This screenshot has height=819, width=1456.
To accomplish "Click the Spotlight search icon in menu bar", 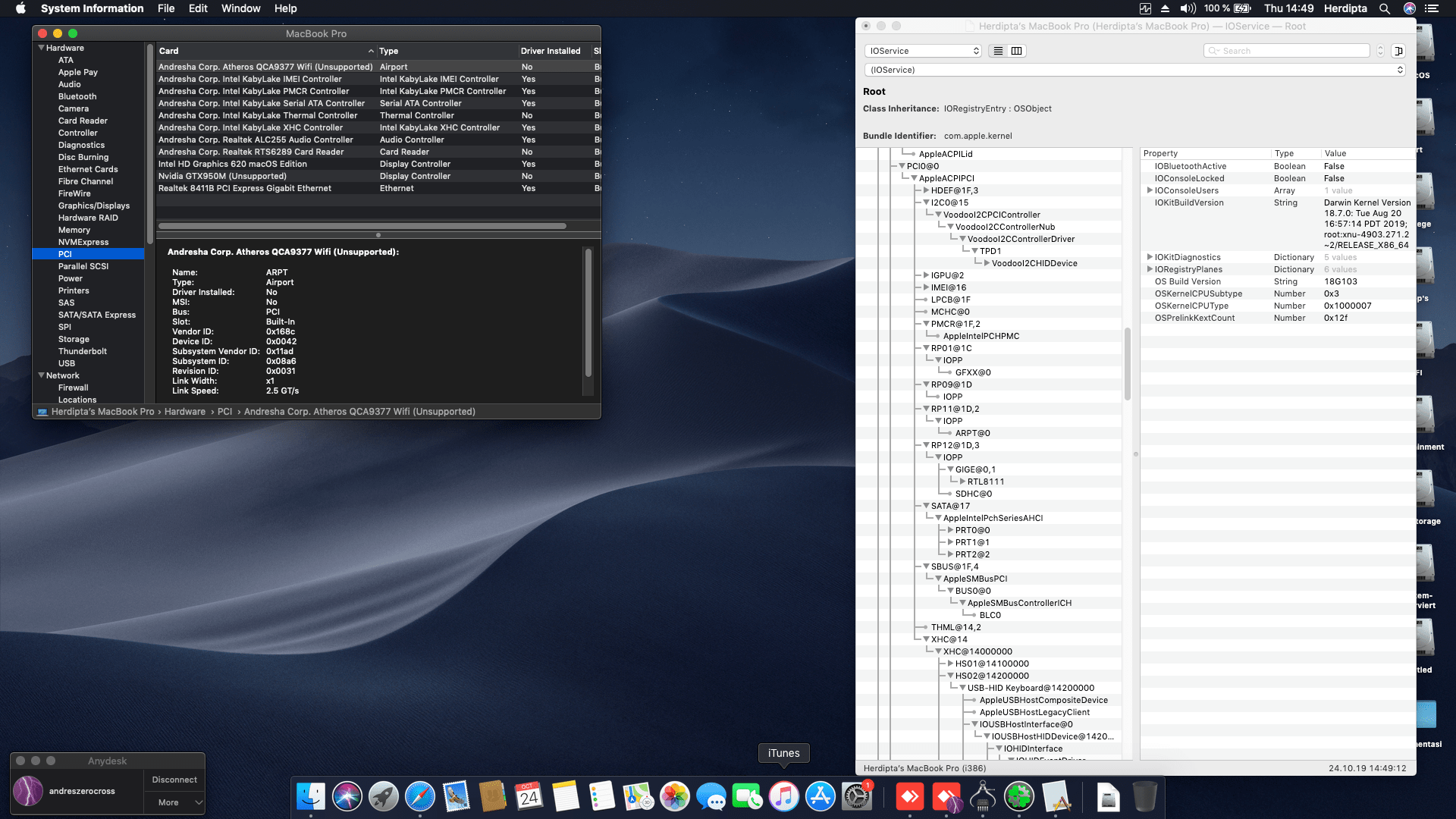I will click(x=1385, y=8).
